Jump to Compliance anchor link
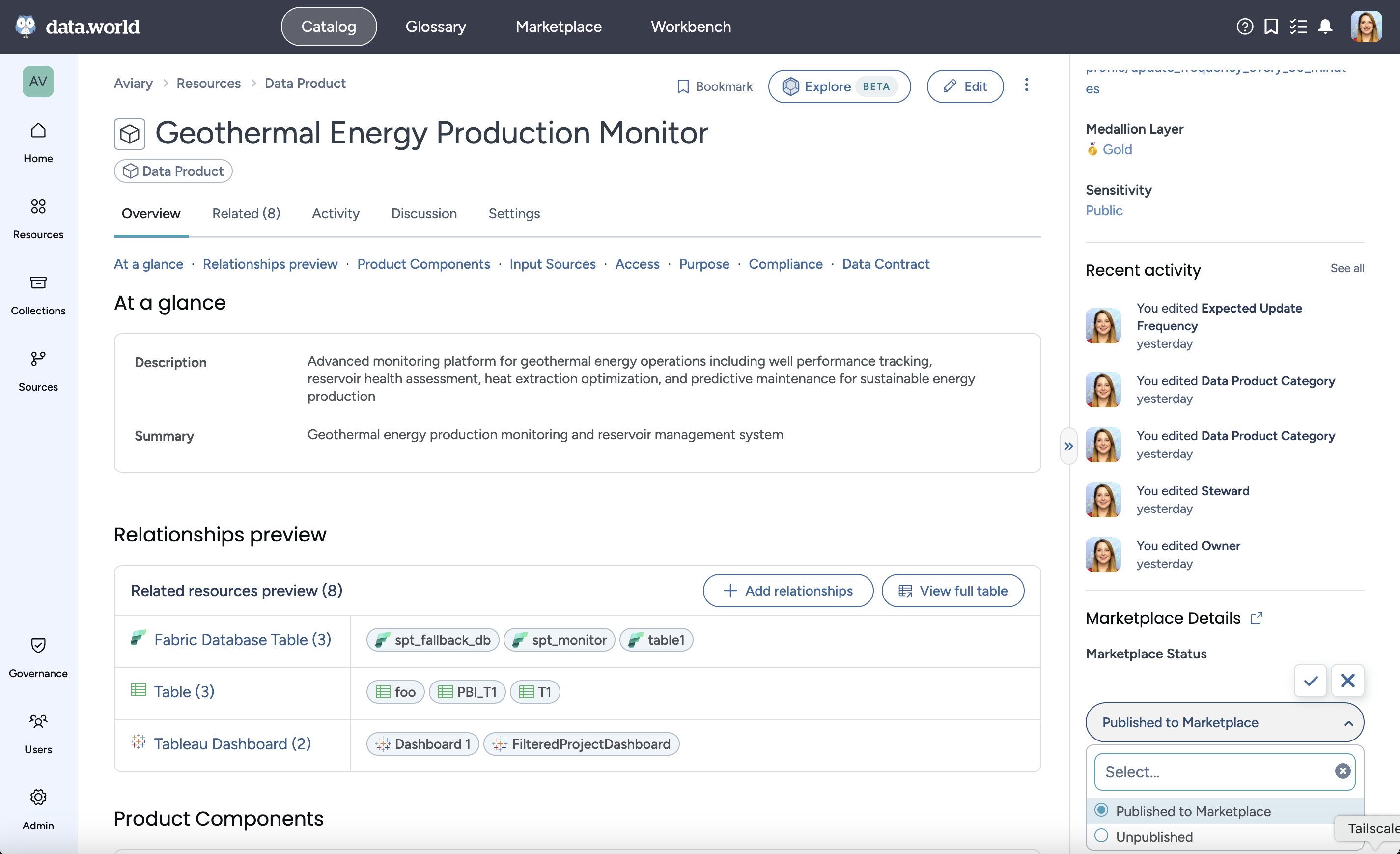1400x854 pixels. [785, 264]
